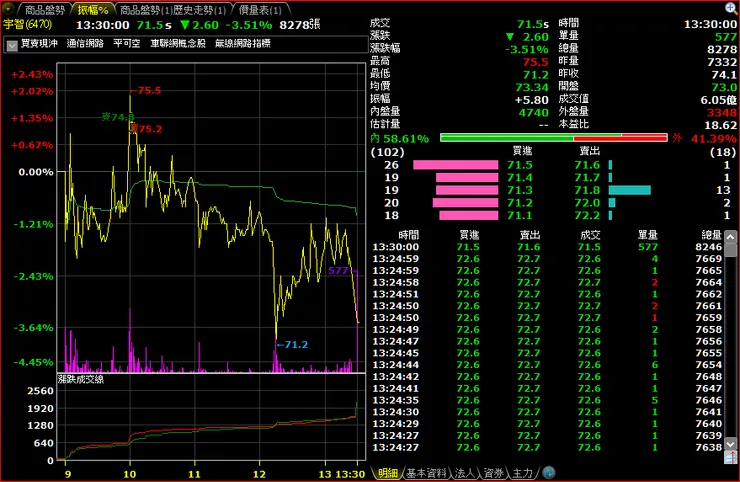Screen dimensions: 740x482
Task: Click the +2.43% label on chart axis
Action: click(x=32, y=75)
